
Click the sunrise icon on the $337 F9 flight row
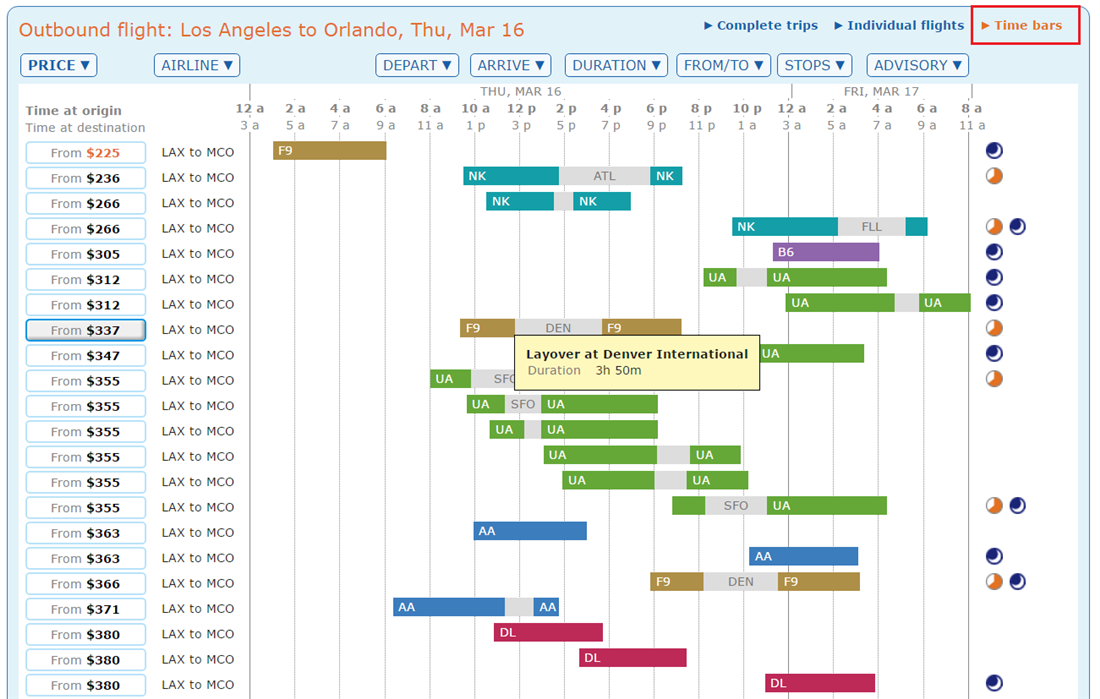coord(995,327)
